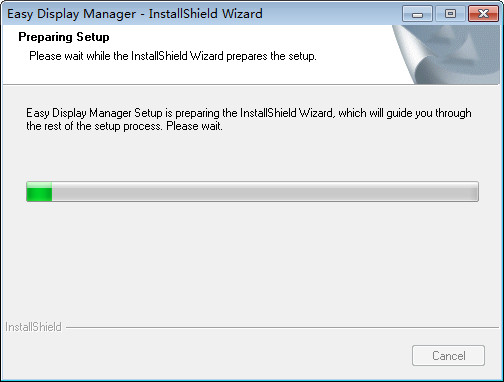
Task: Click the green filled segment of progress bar
Action: (x=39, y=192)
